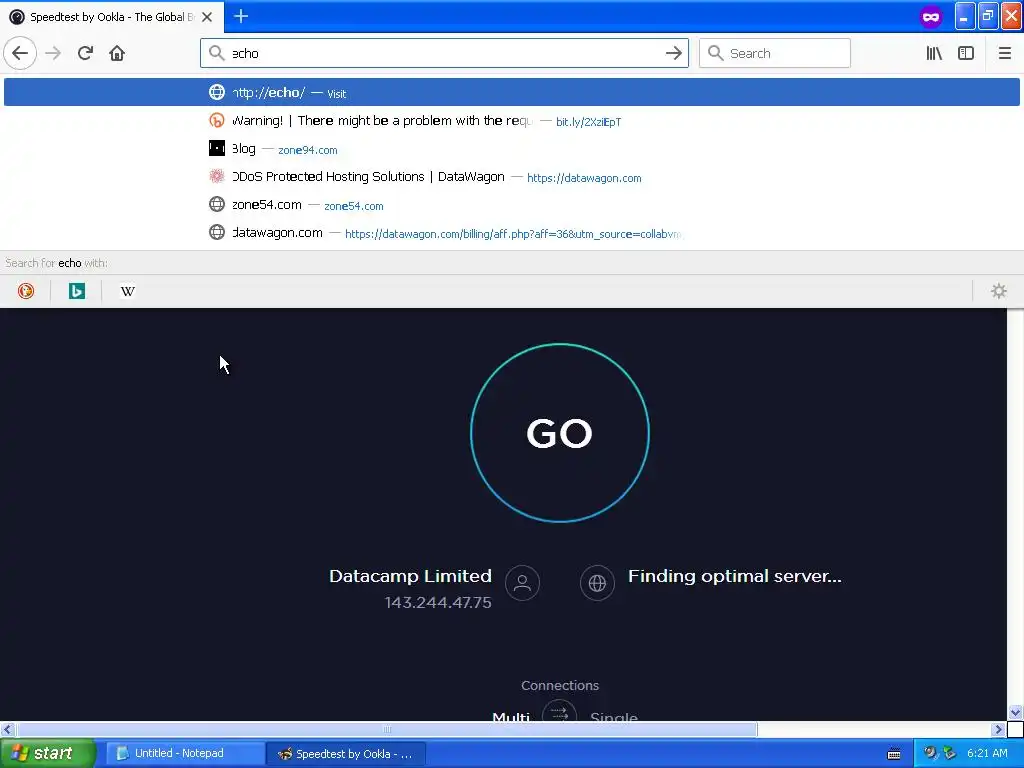Viewport: 1024px width, 768px height.
Task: Click Speedtest by Ookla taskbar button
Action: click(346, 753)
